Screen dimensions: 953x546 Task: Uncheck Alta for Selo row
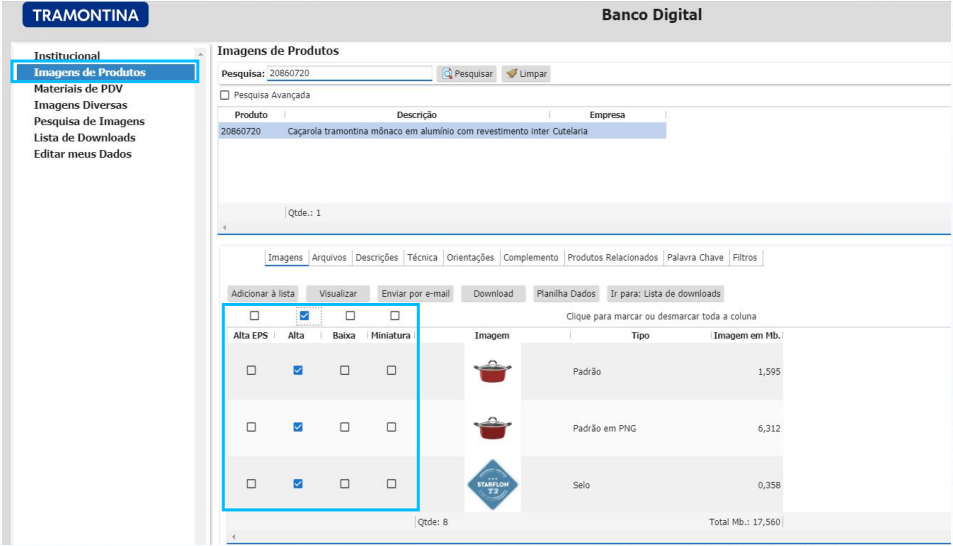(x=298, y=484)
